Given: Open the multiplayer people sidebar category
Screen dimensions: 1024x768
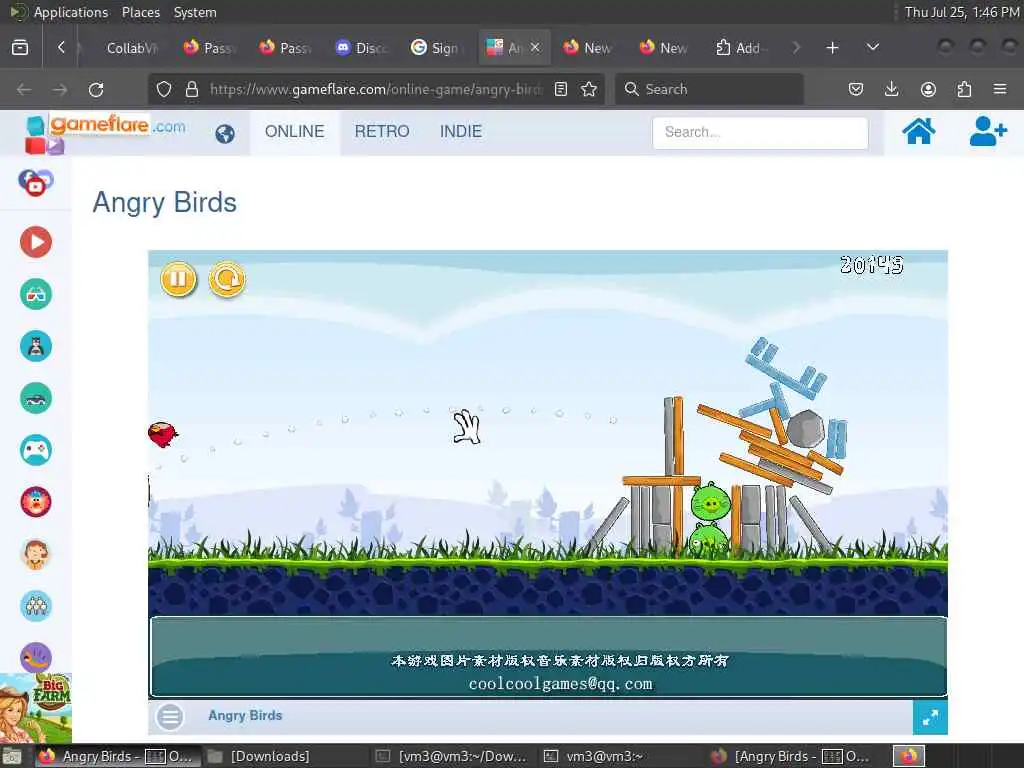Looking at the screenshot, I should [x=36, y=606].
